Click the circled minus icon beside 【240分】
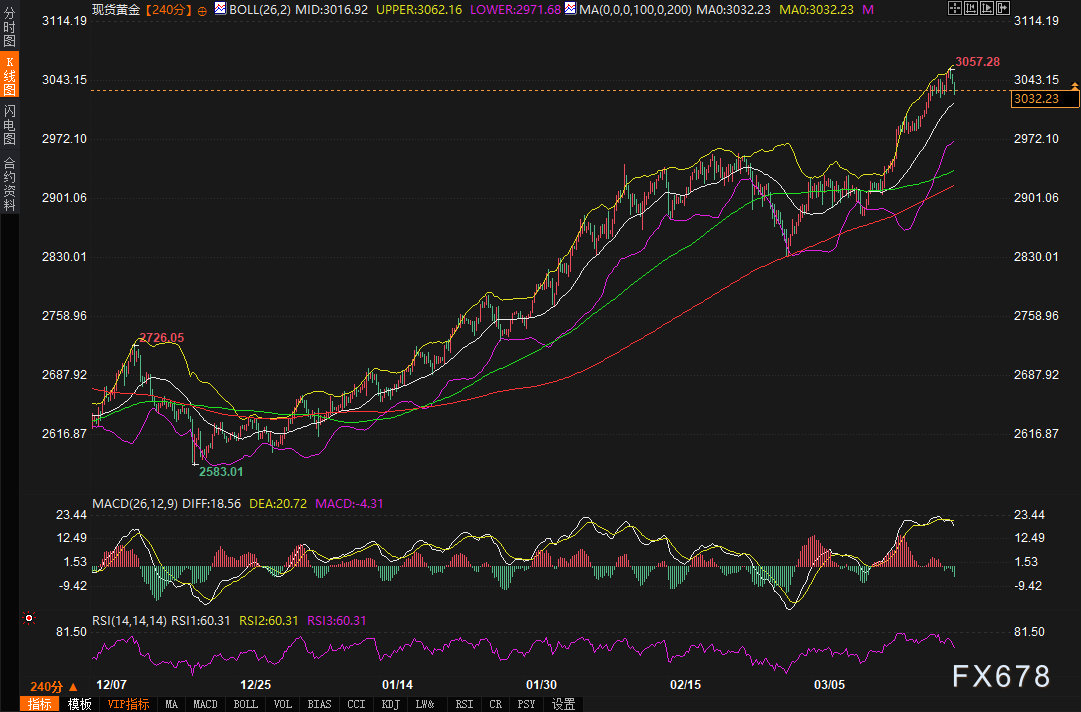 tap(203, 10)
